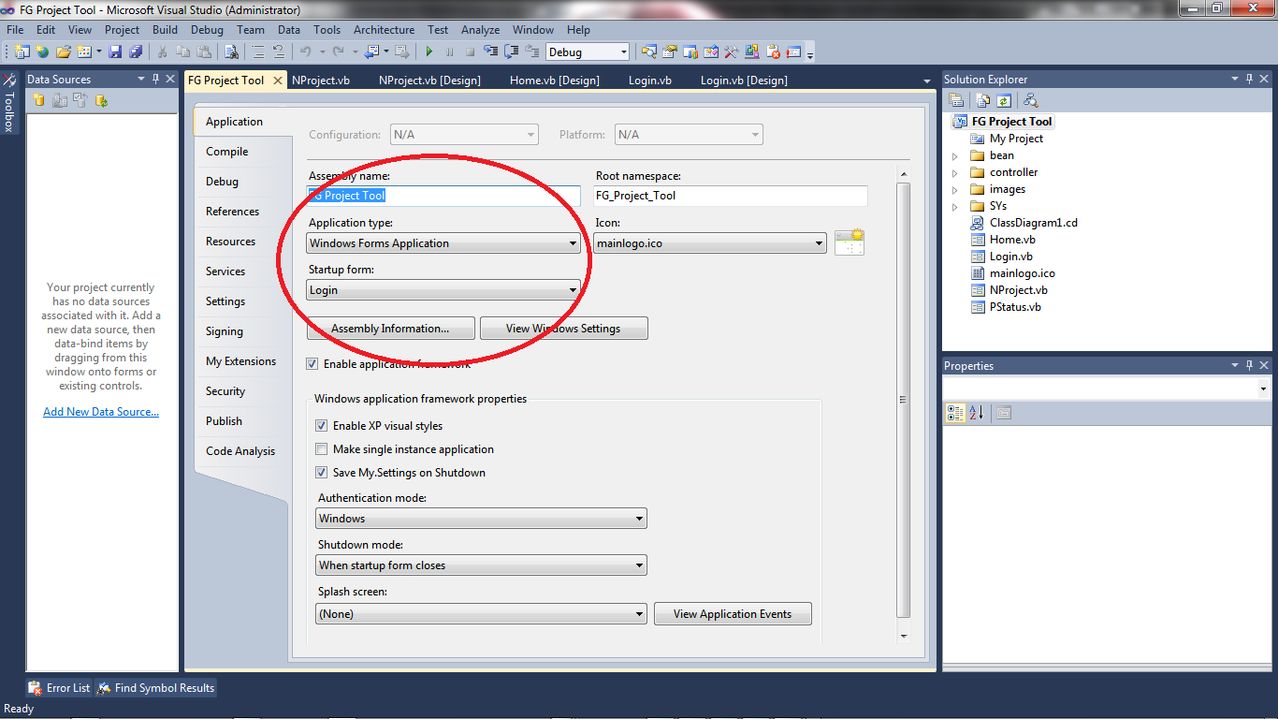Click the Solution Explorer Properties icon
This screenshot has height=719, width=1278.
[956, 100]
